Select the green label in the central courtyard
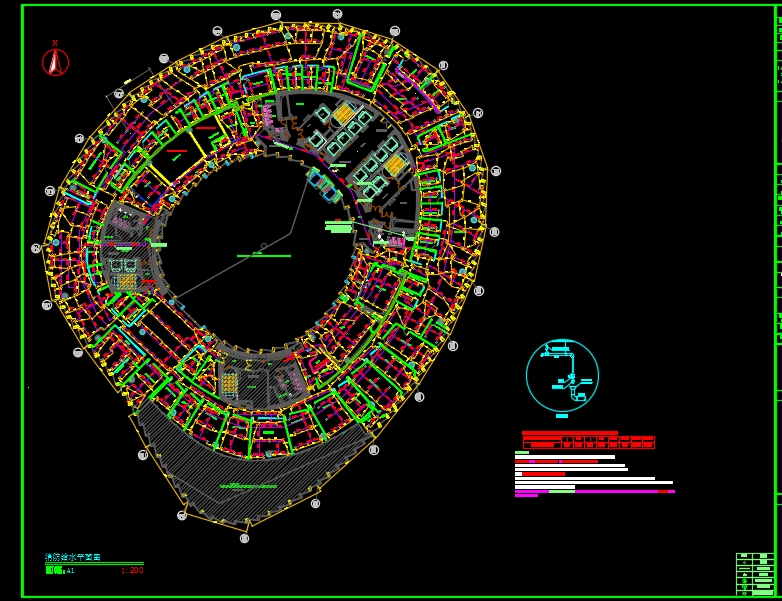This screenshot has height=601, width=782. 263,256
